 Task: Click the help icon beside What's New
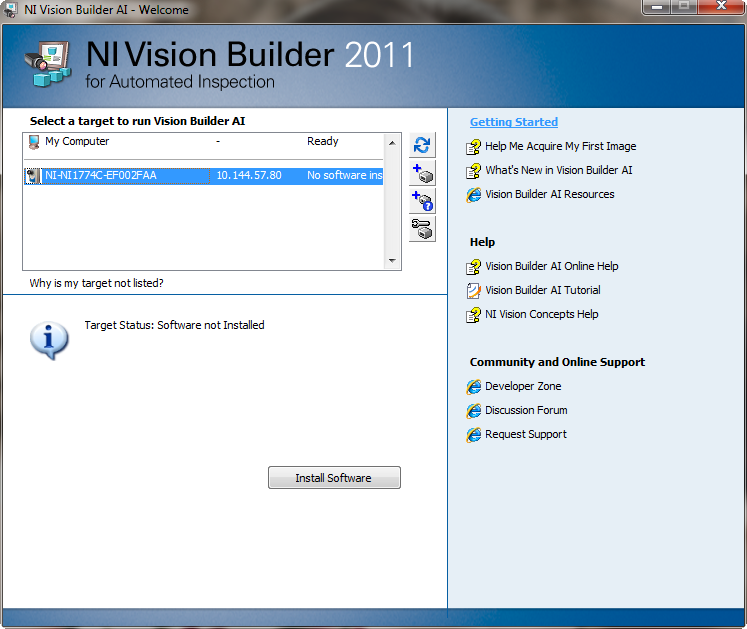(x=474, y=171)
